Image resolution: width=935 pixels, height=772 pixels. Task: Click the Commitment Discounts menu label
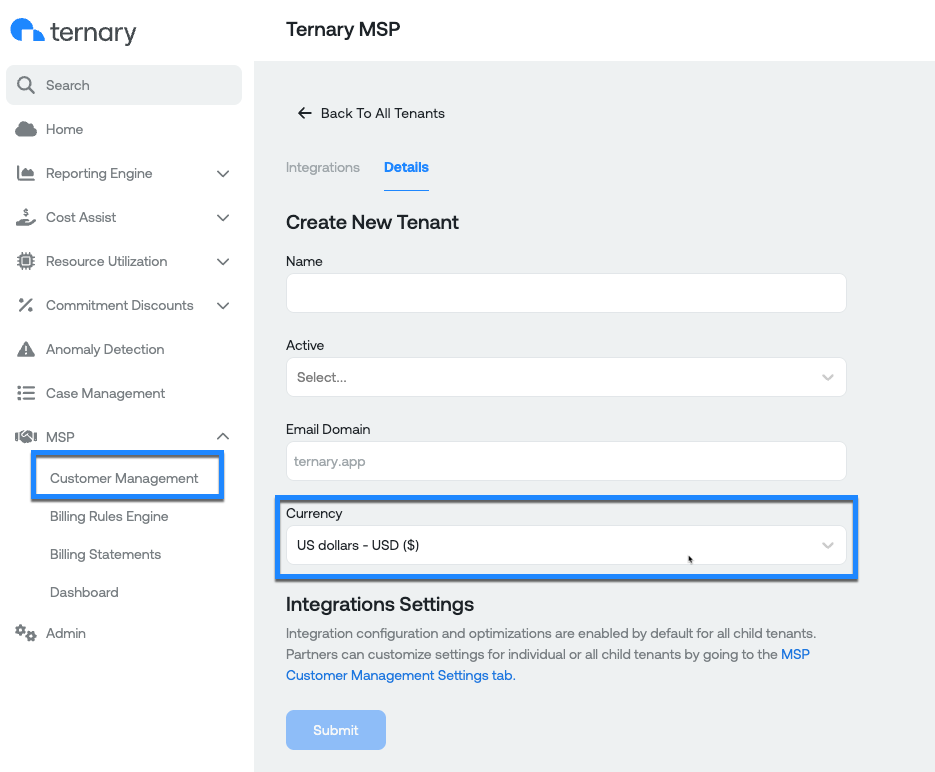[120, 305]
